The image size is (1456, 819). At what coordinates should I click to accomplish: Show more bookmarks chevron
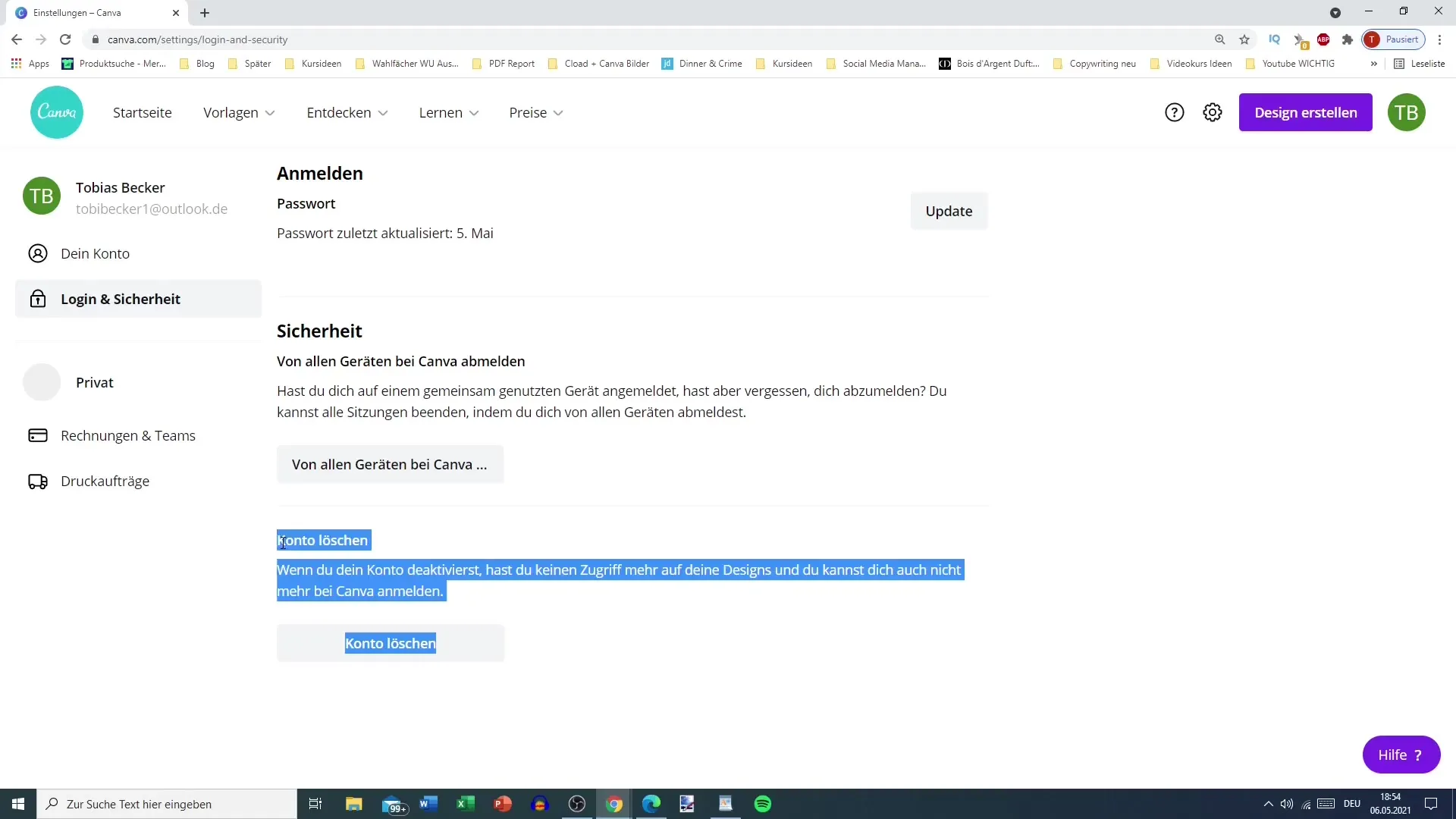click(1373, 64)
